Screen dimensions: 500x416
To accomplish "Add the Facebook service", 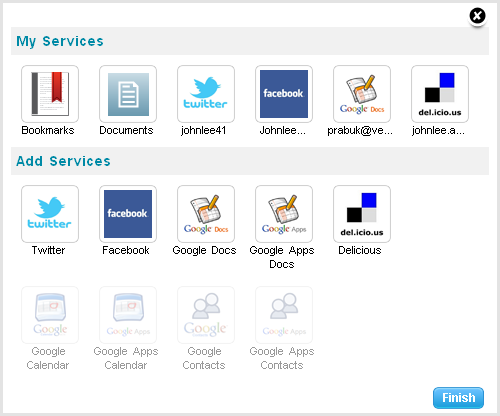I will (128, 214).
